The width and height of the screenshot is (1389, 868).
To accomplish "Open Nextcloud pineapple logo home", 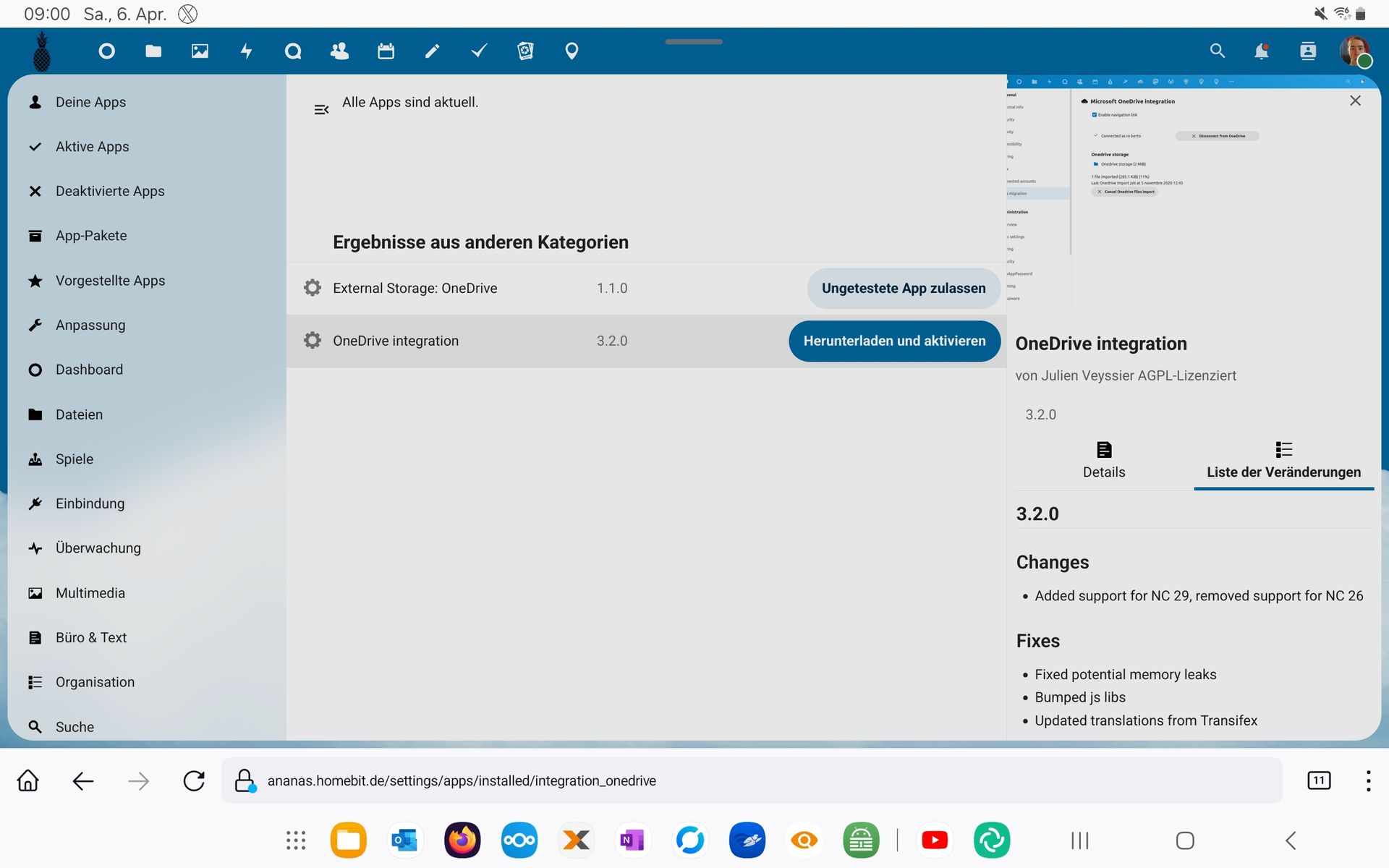I will tap(42, 51).
